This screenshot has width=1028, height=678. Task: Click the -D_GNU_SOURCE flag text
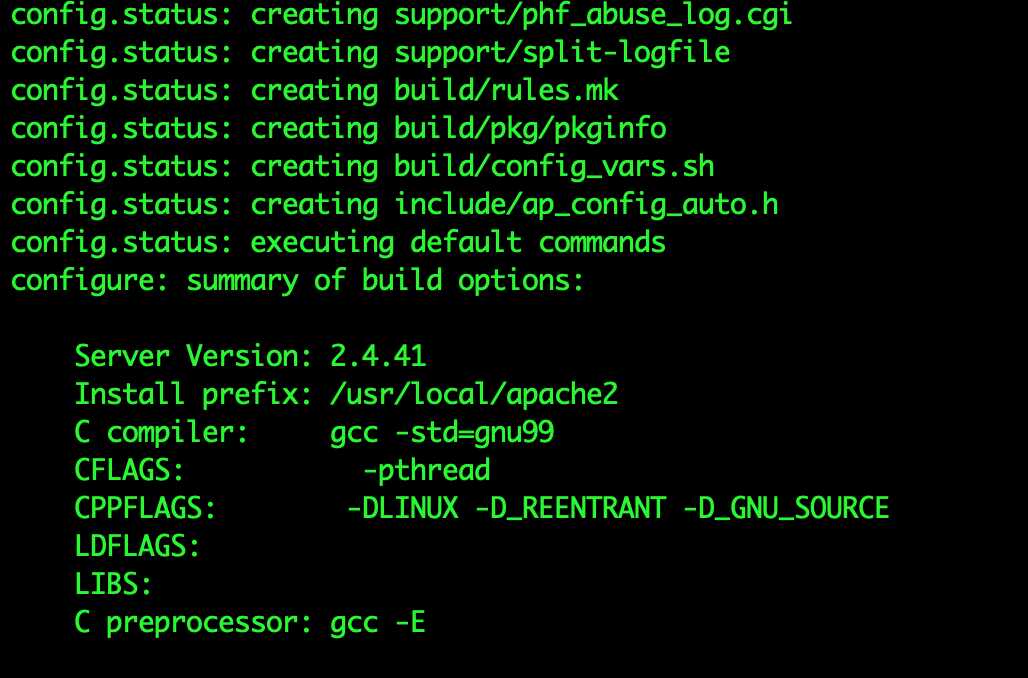tap(786, 508)
